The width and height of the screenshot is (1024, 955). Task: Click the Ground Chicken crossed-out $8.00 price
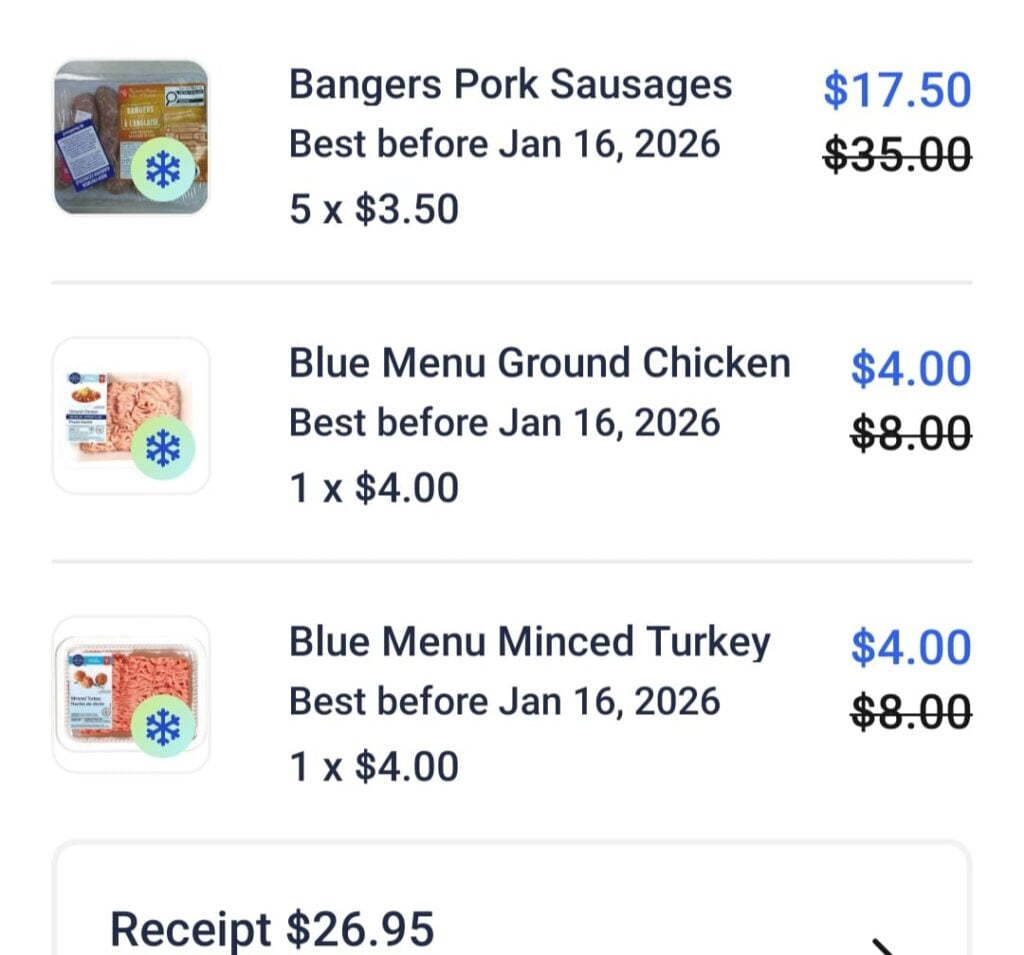(910, 434)
